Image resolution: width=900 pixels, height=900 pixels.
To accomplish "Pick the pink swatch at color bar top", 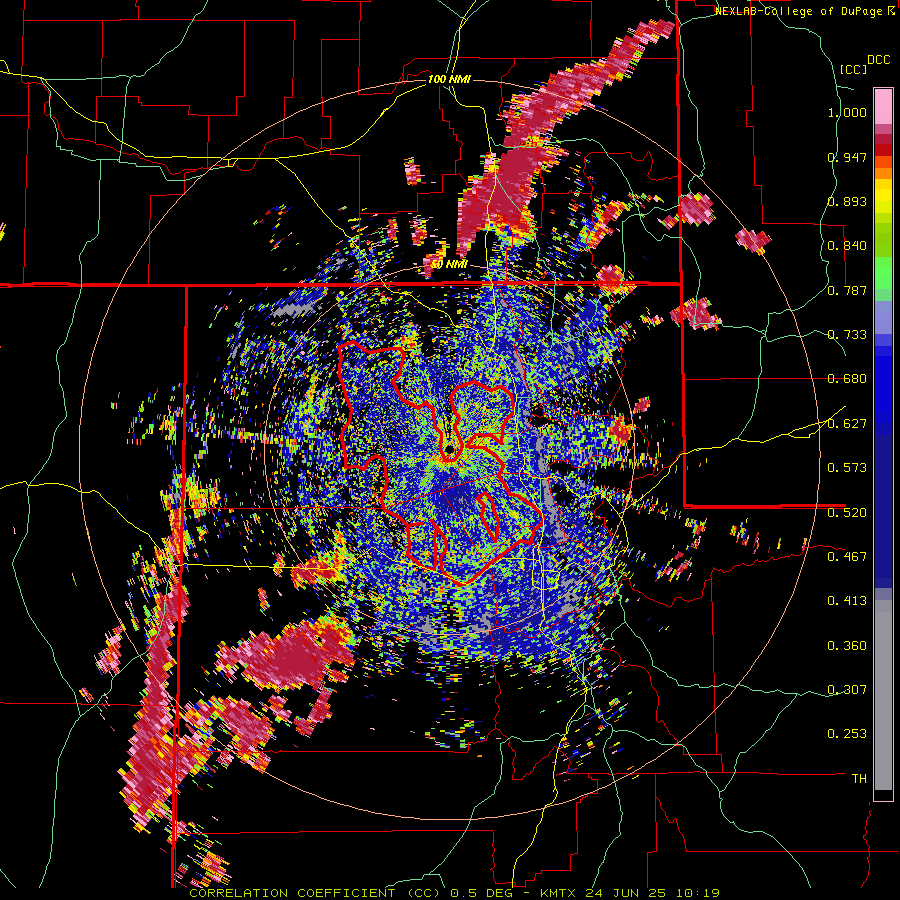I will pos(883,106).
